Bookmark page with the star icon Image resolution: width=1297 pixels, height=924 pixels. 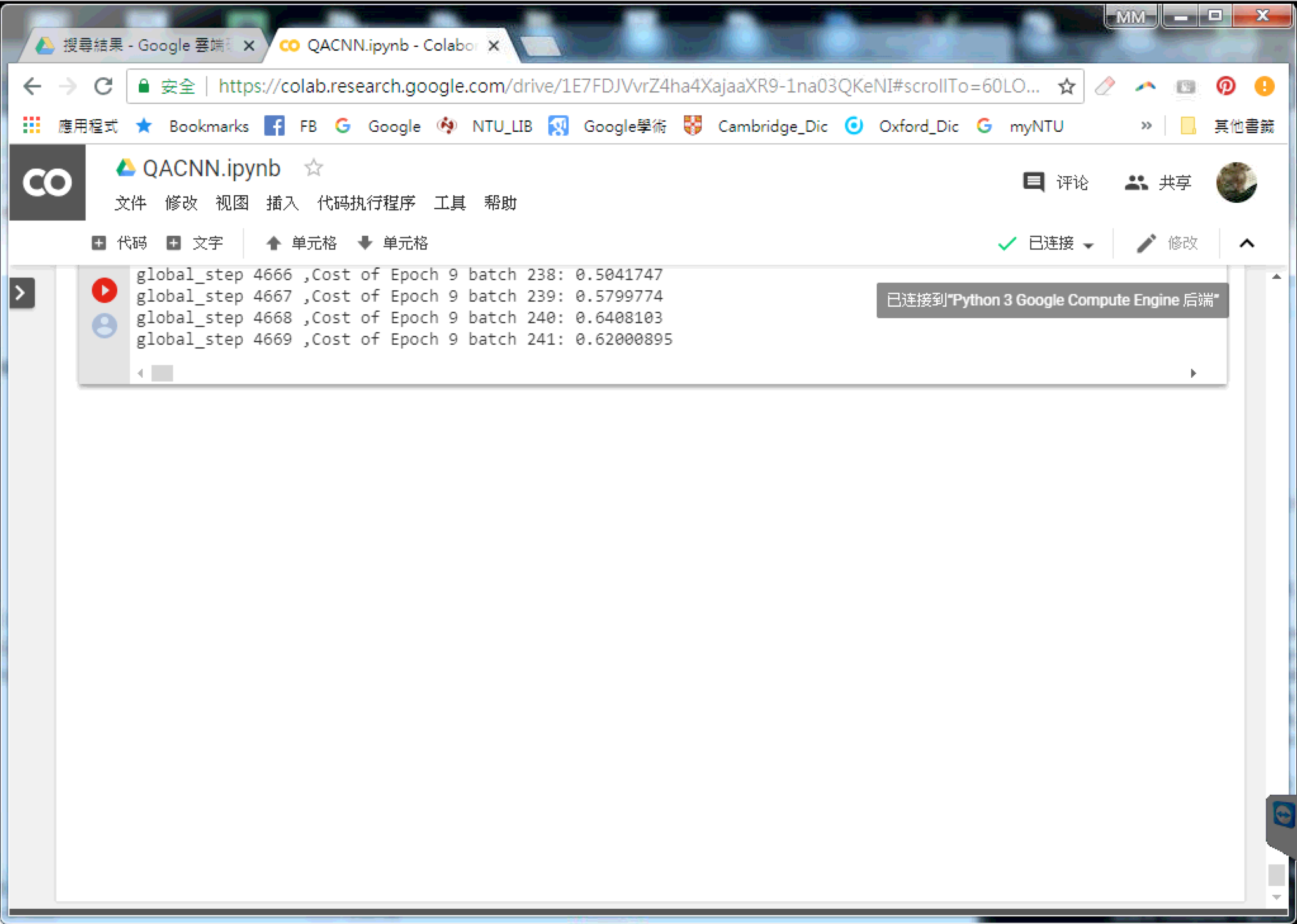click(x=1066, y=86)
